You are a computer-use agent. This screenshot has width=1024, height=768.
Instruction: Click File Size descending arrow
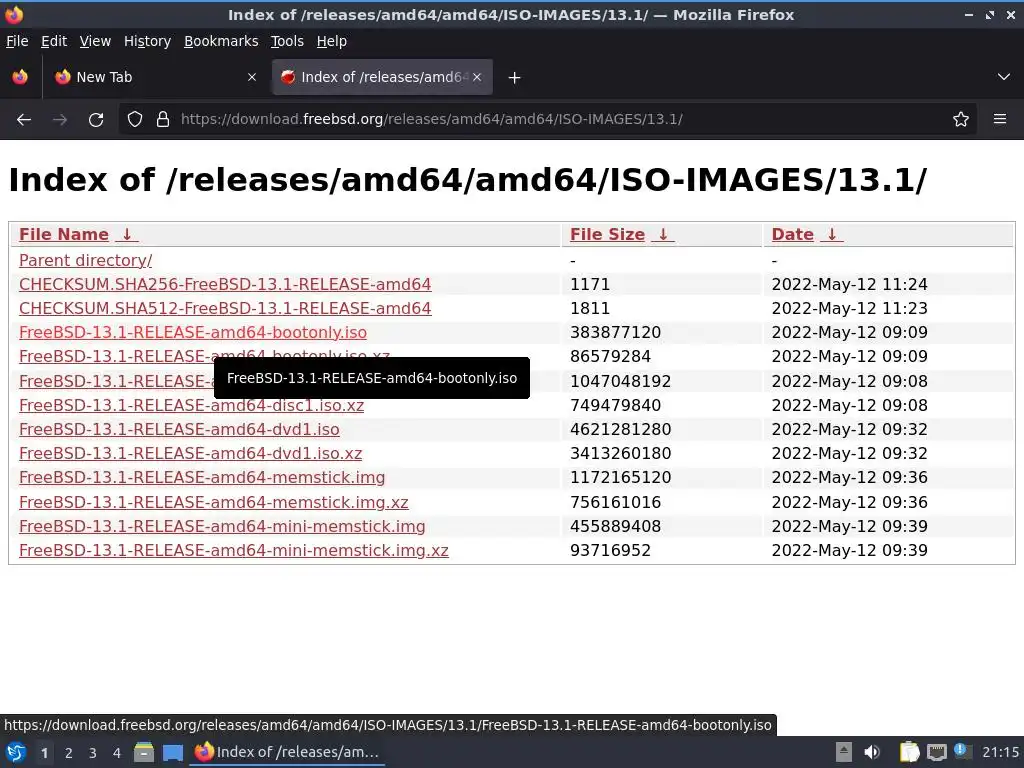coord(664,234)
